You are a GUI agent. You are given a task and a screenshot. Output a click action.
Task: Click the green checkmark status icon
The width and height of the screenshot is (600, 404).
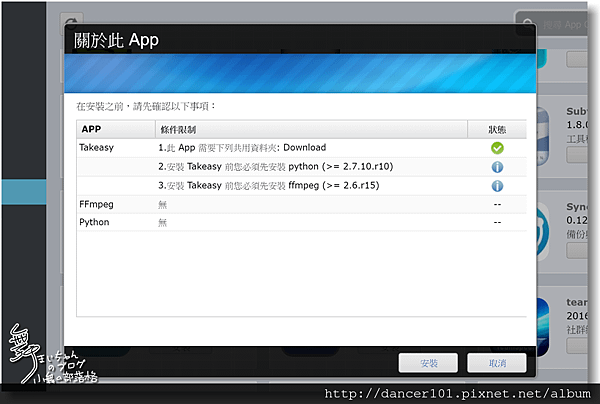pos(497,148)
